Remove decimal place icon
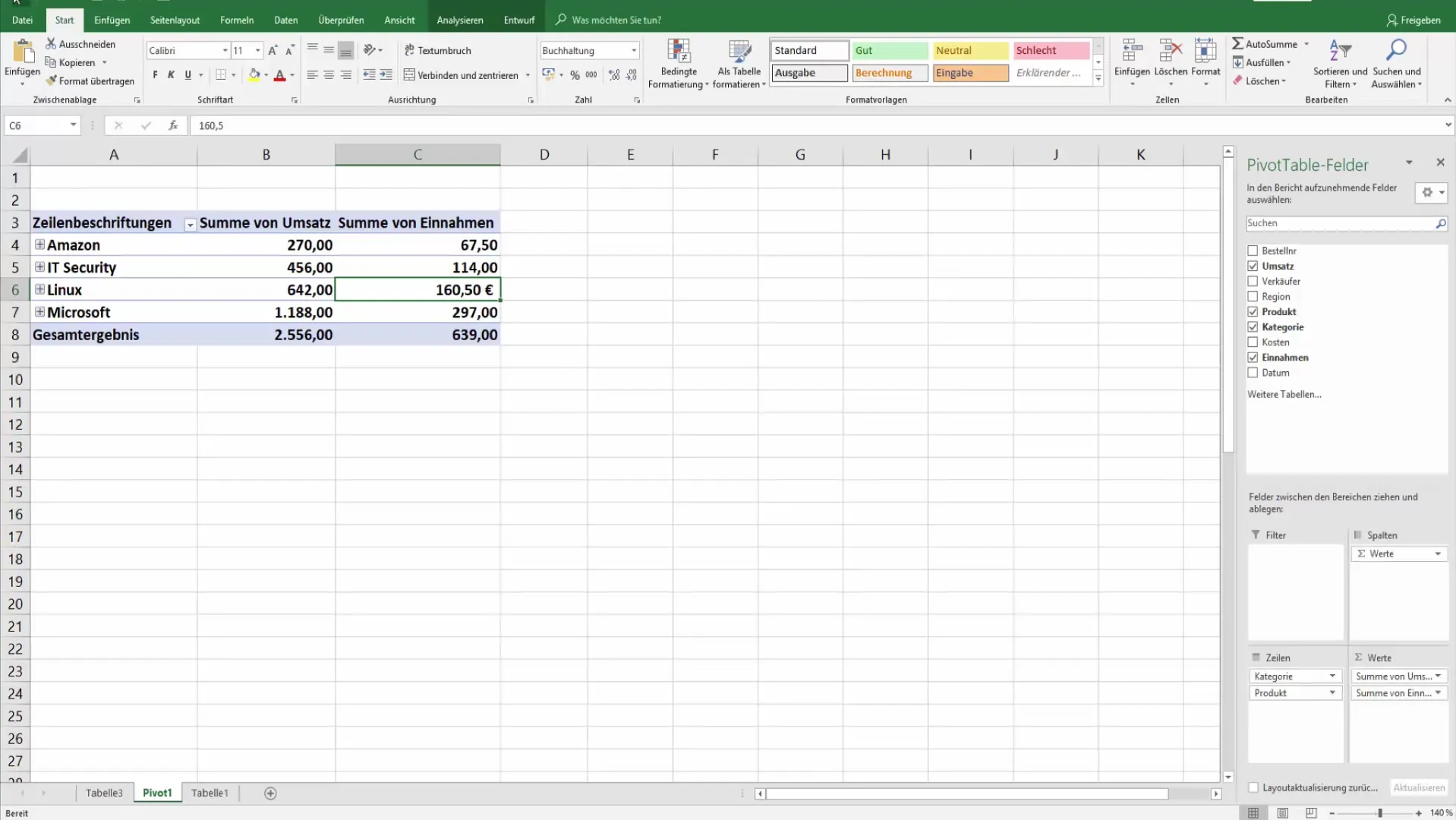This screenshot has height=820, width=1456. [632, 74]
